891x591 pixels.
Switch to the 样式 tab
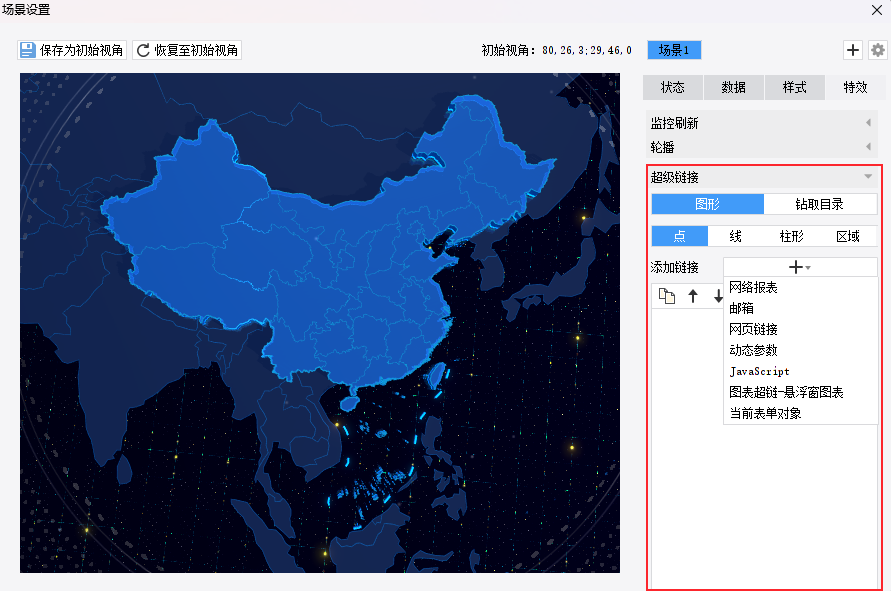click(794, 87)
